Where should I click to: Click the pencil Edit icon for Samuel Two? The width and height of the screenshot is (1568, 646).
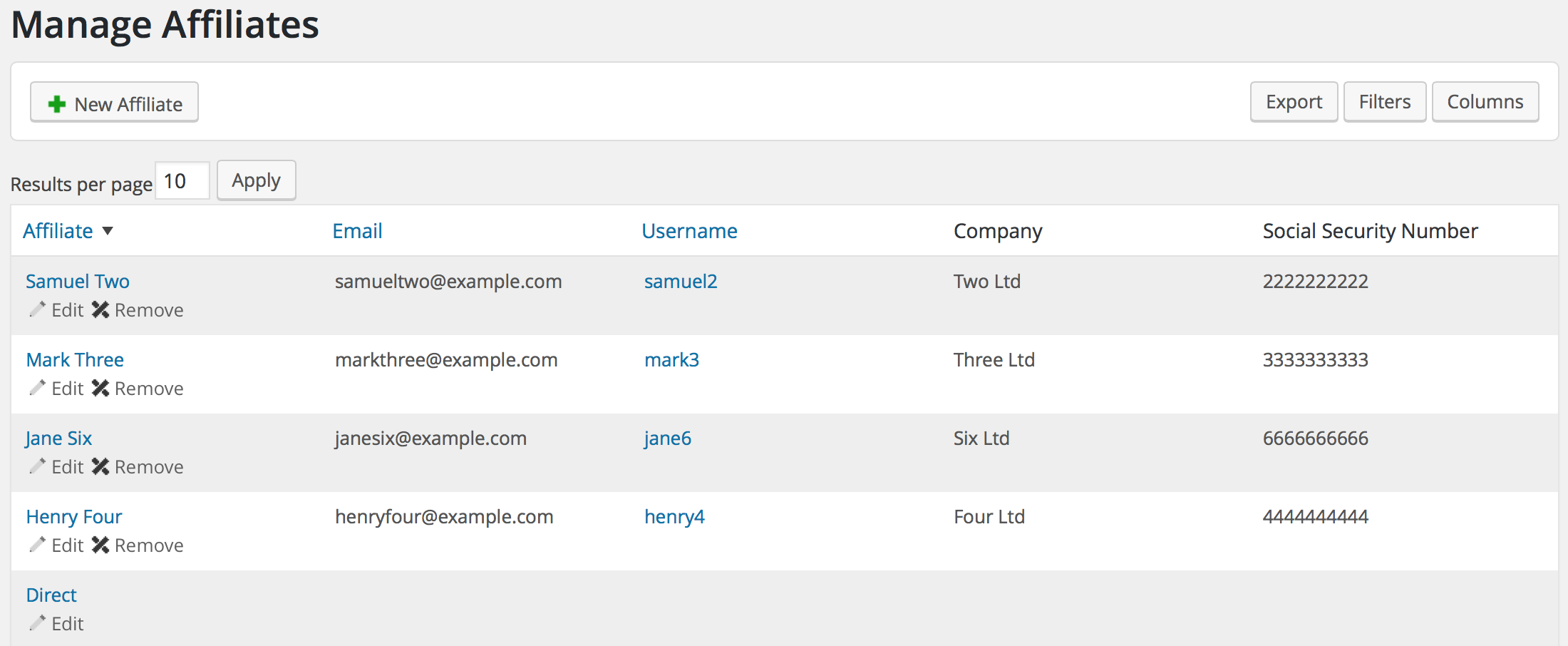38,309
